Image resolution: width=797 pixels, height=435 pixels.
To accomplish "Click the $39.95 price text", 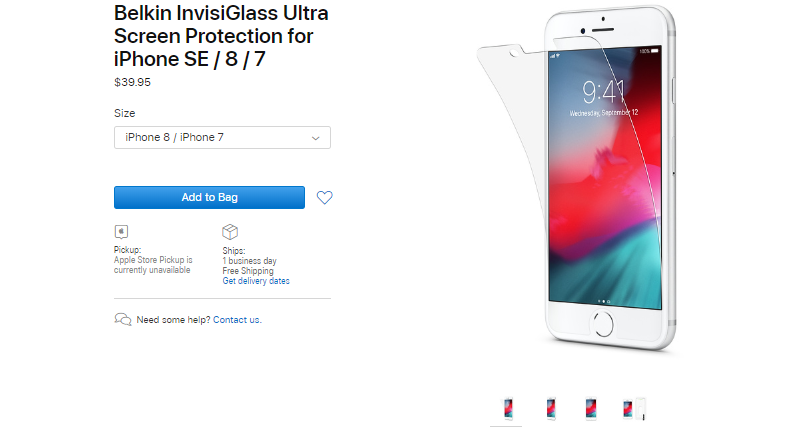I will point(132,82).
